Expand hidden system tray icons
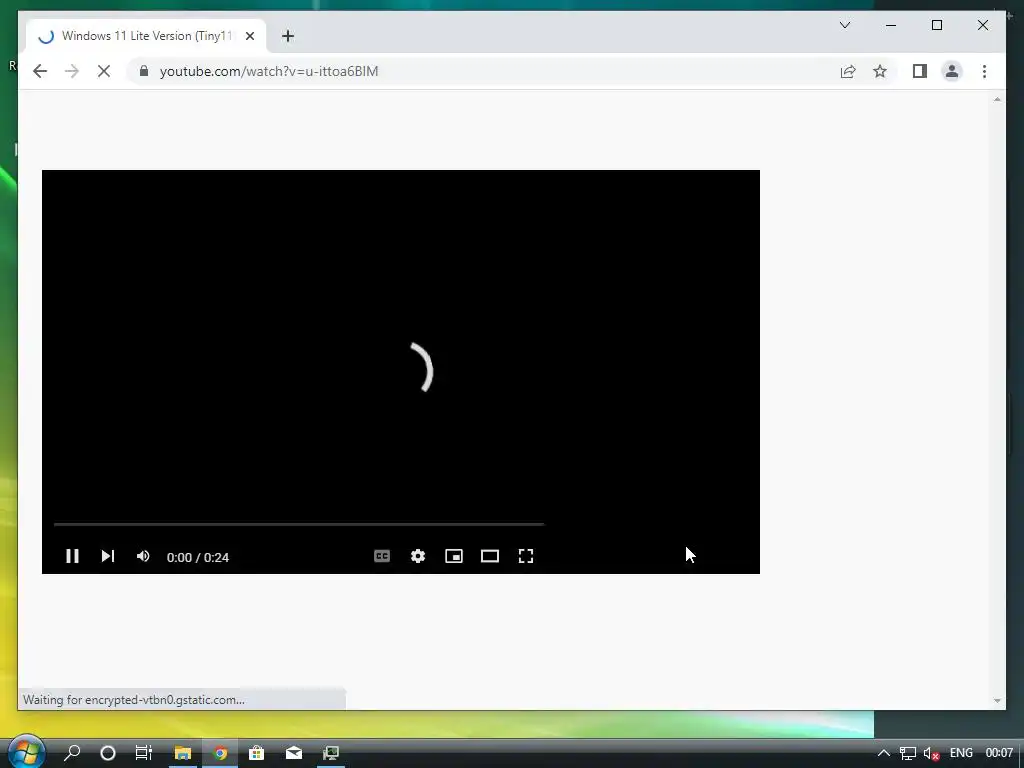This screenshot has width=1024, height=768. tap(883, 753)
